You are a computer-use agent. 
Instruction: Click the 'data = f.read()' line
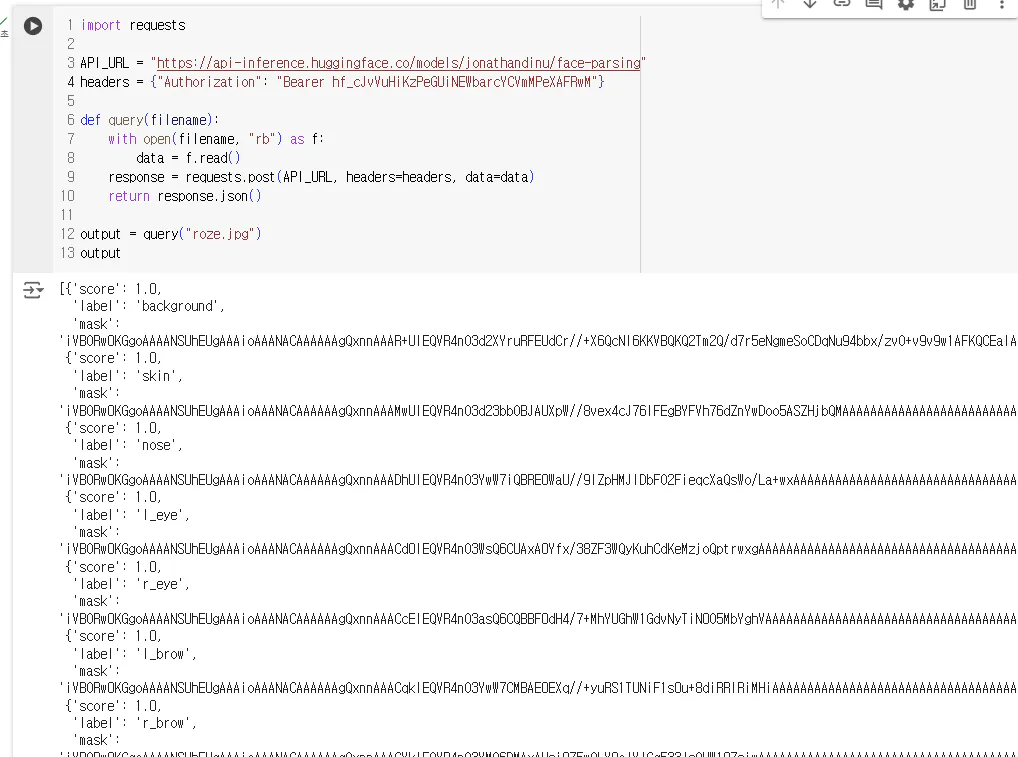coord(188,158)
